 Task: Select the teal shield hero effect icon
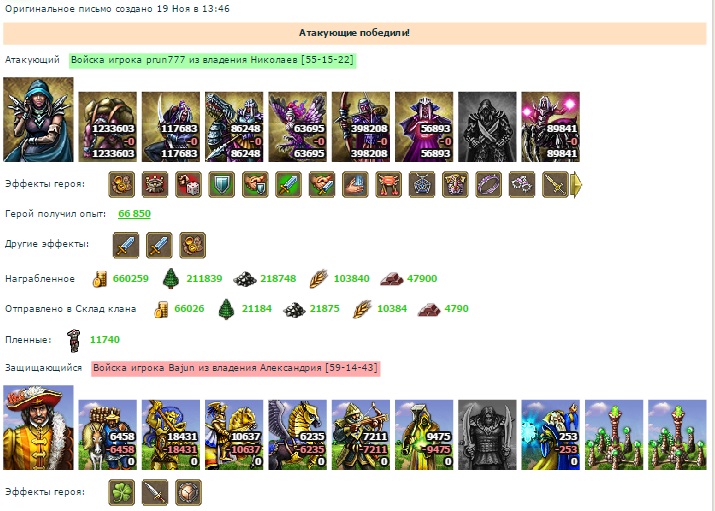(x=222, y=185)
